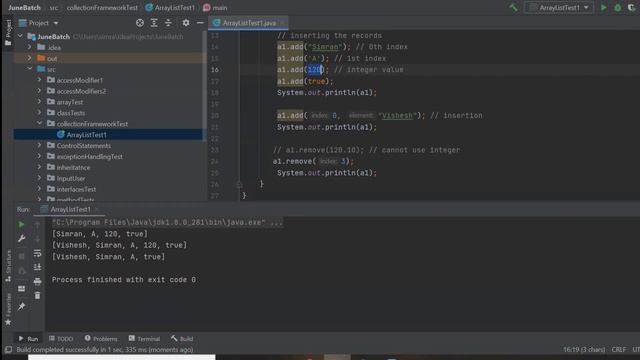640x360 pixels.
Task: Open the Run tool window button
Action: point(28,338)
